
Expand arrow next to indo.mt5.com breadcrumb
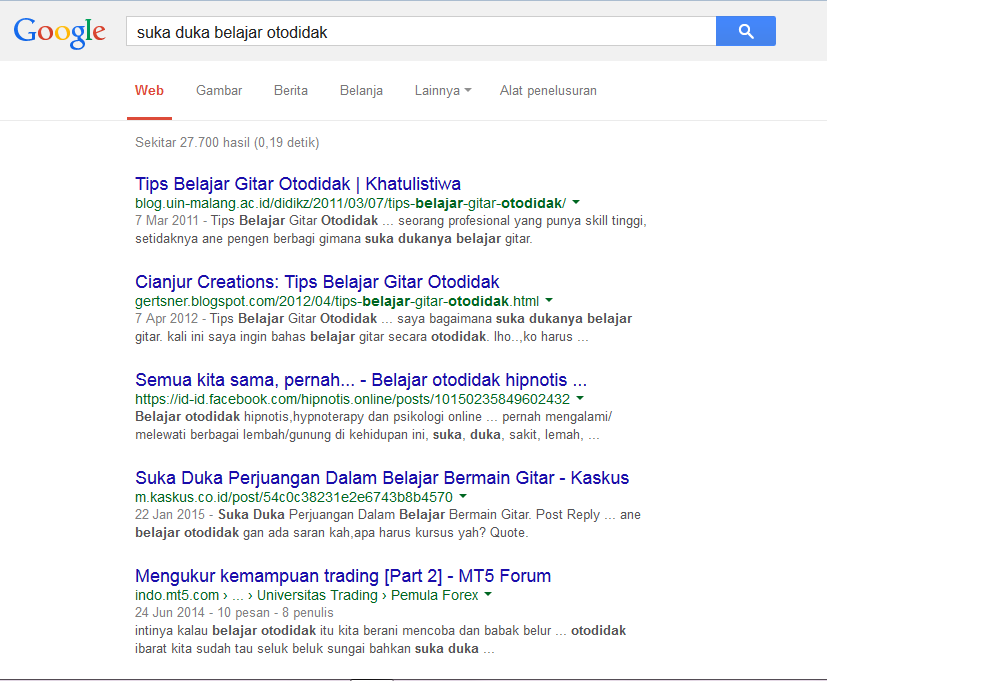[x=488, y=595]
